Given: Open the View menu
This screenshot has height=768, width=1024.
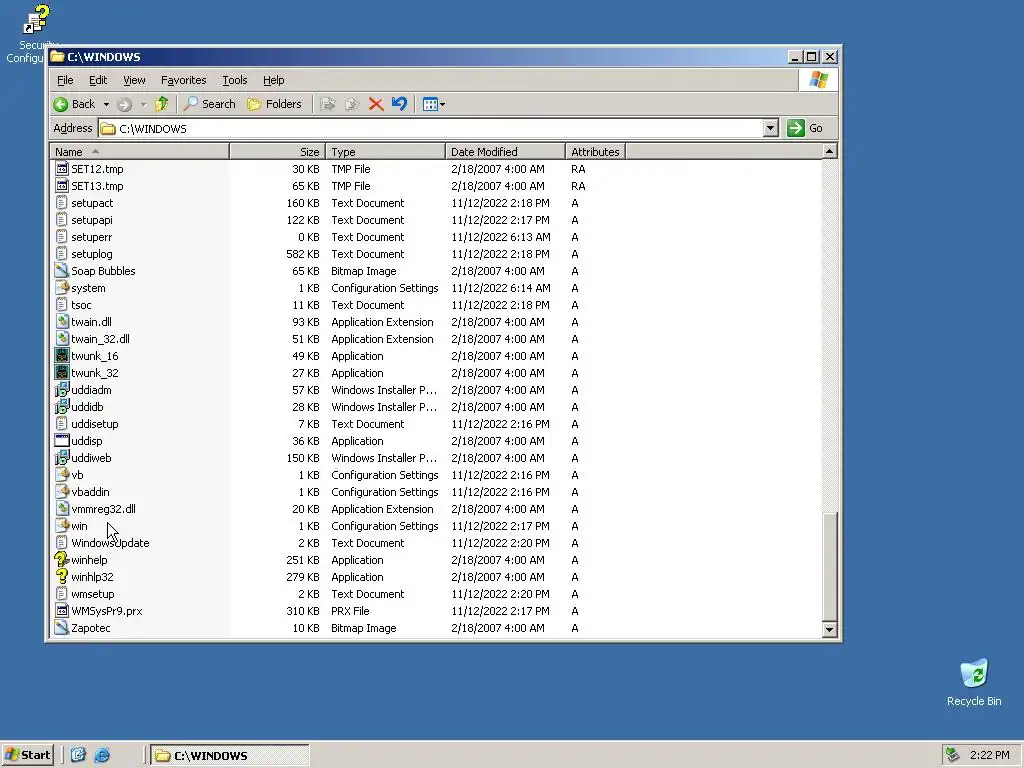Looking at the screenshot, I should tap(134, 80).
